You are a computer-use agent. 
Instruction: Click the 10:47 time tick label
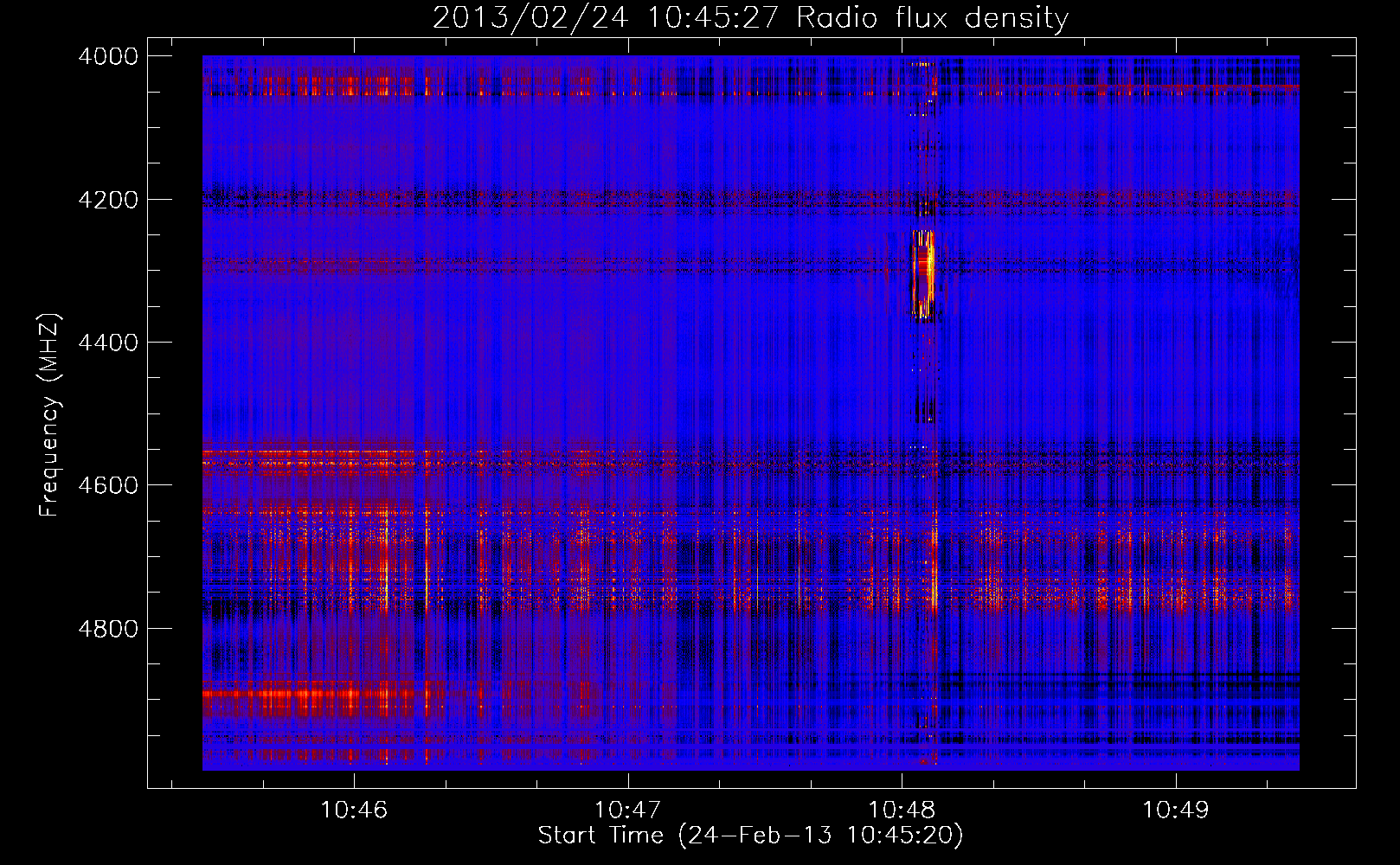(627, 811)
